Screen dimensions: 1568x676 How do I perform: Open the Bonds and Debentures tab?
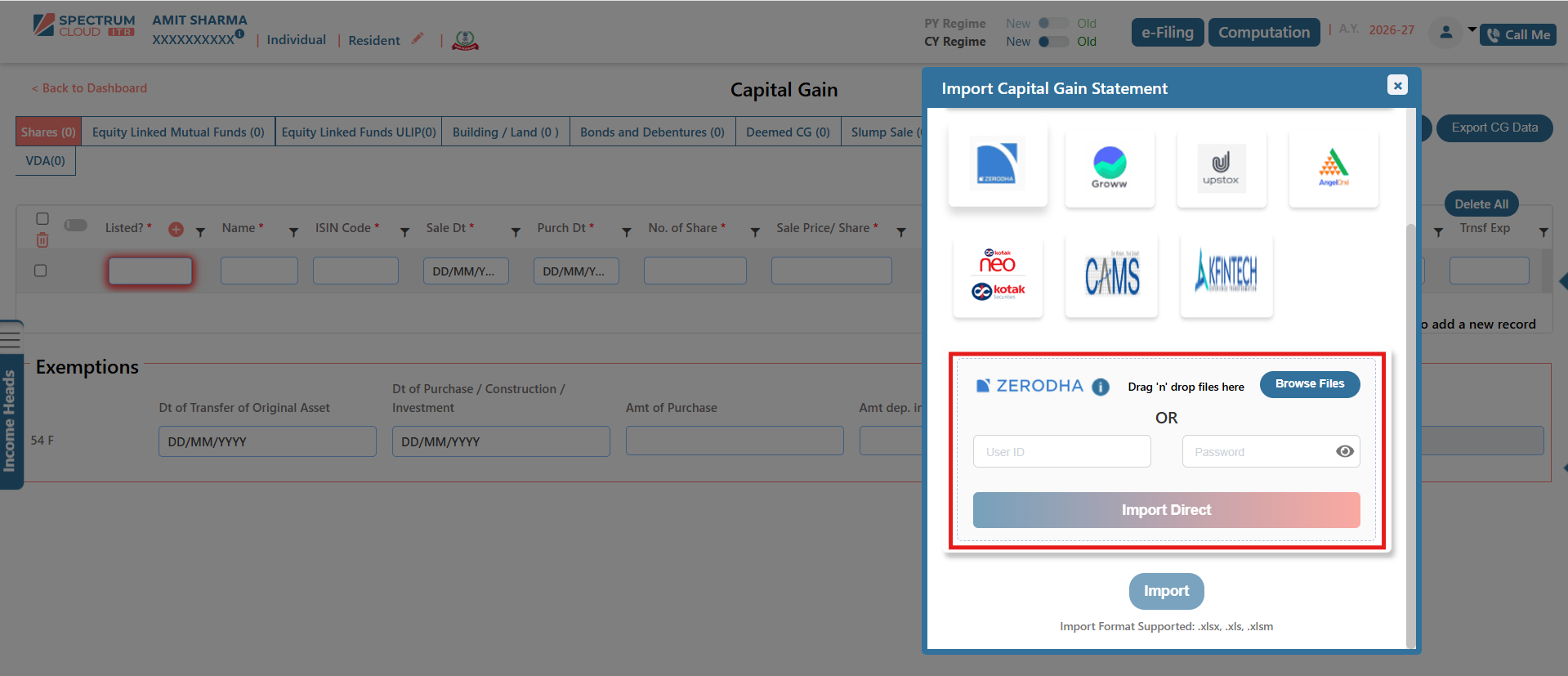pos(652,132)
